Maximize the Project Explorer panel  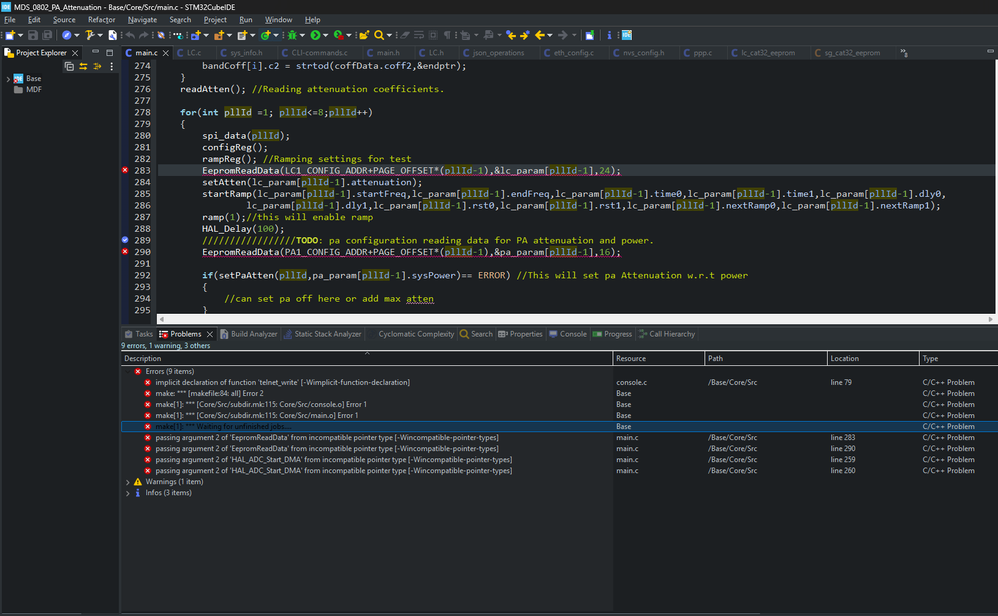[x=109, y=52]
